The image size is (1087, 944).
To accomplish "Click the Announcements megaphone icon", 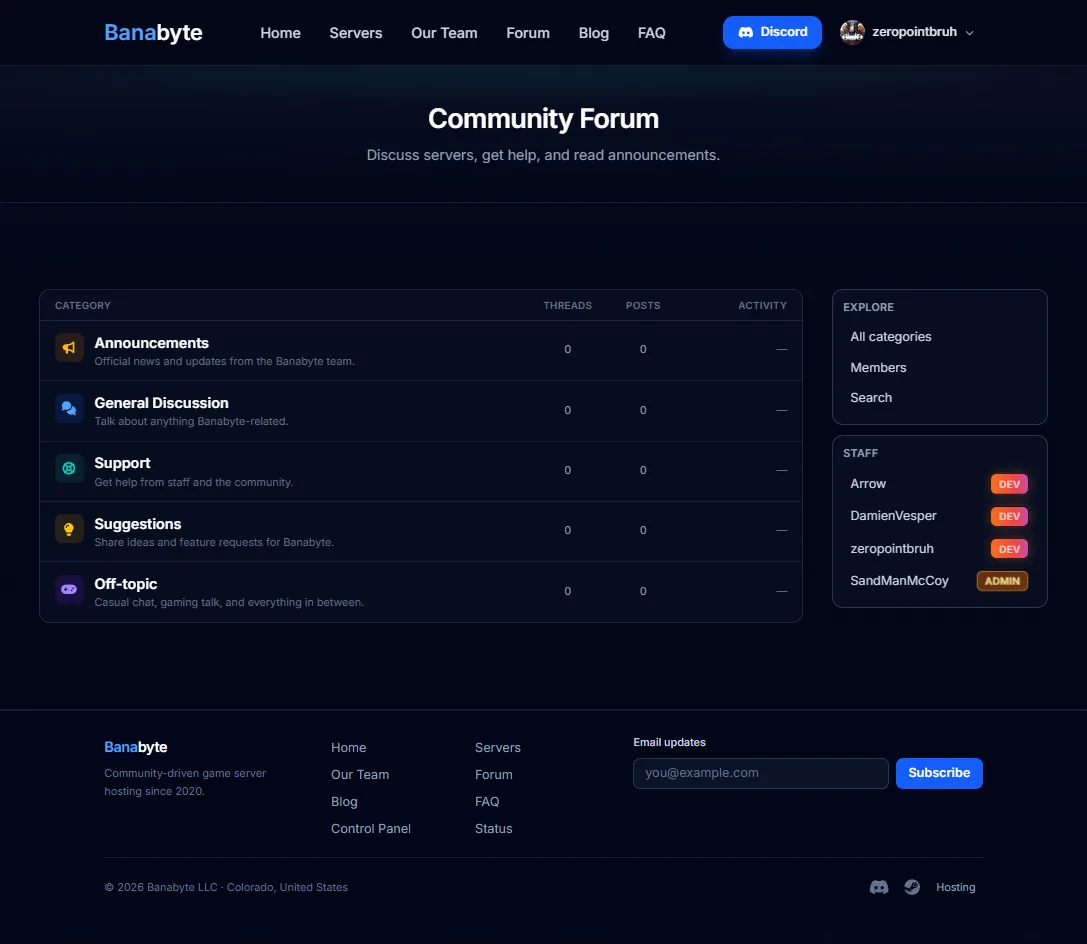I will click(69, 348).
